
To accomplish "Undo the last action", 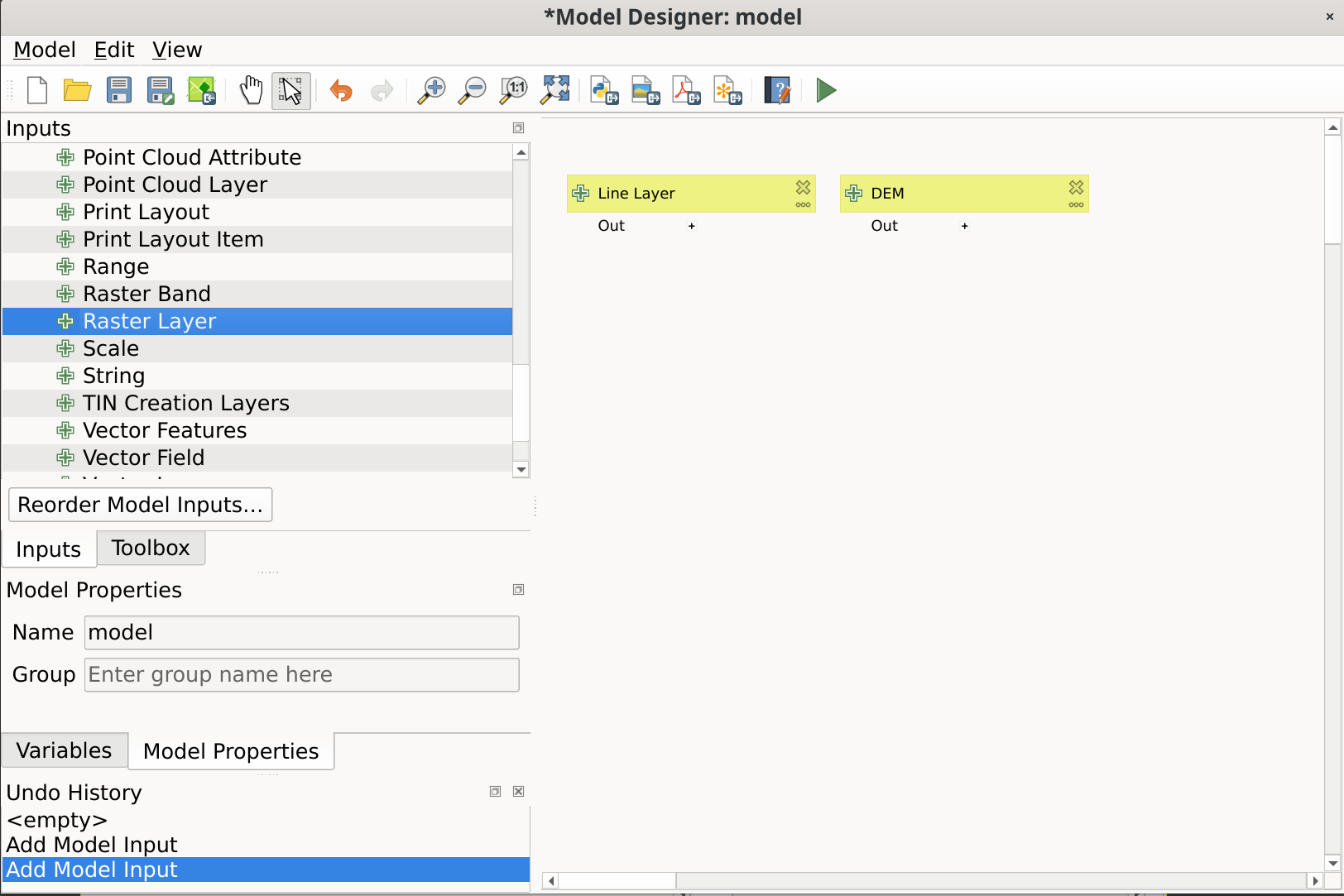I will [341, 90].
